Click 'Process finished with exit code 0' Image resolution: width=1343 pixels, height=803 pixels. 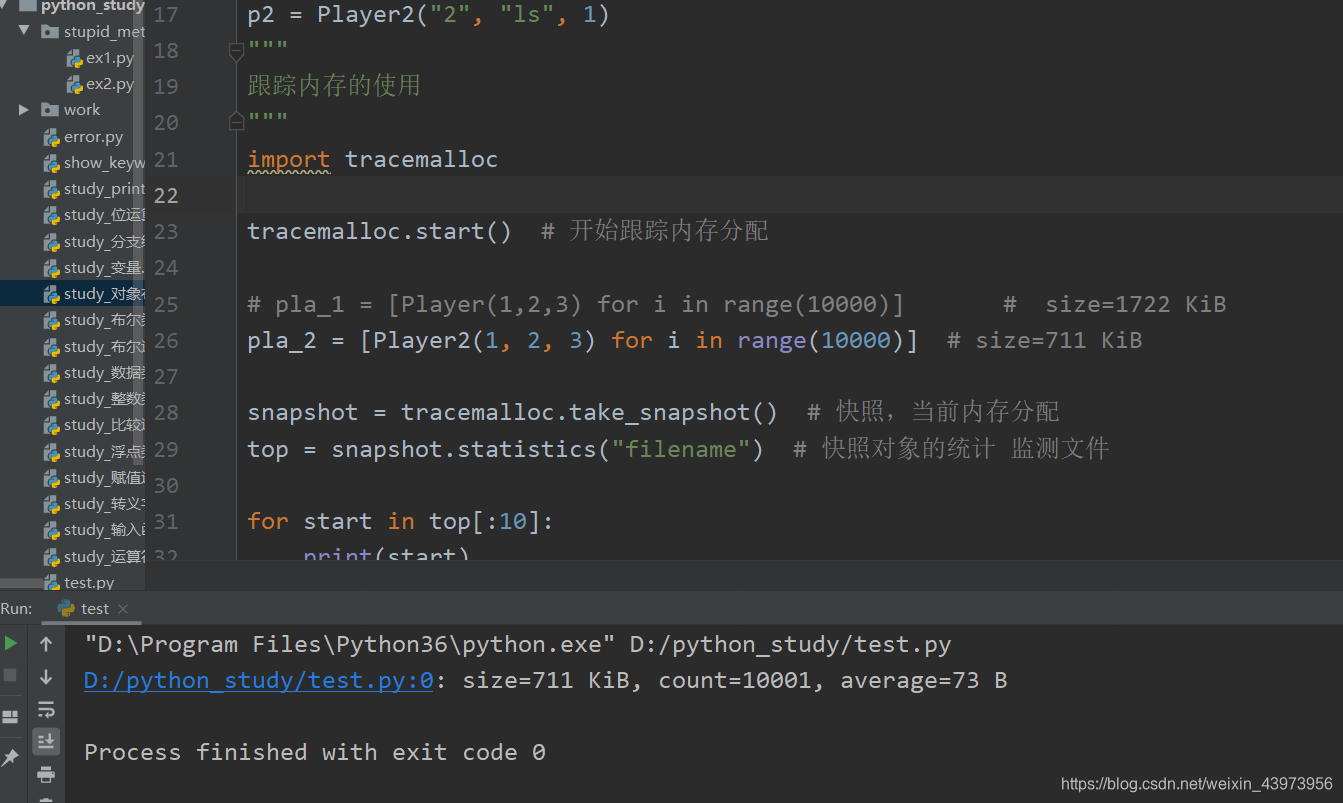pyautogui.click(x=315, y=752)
